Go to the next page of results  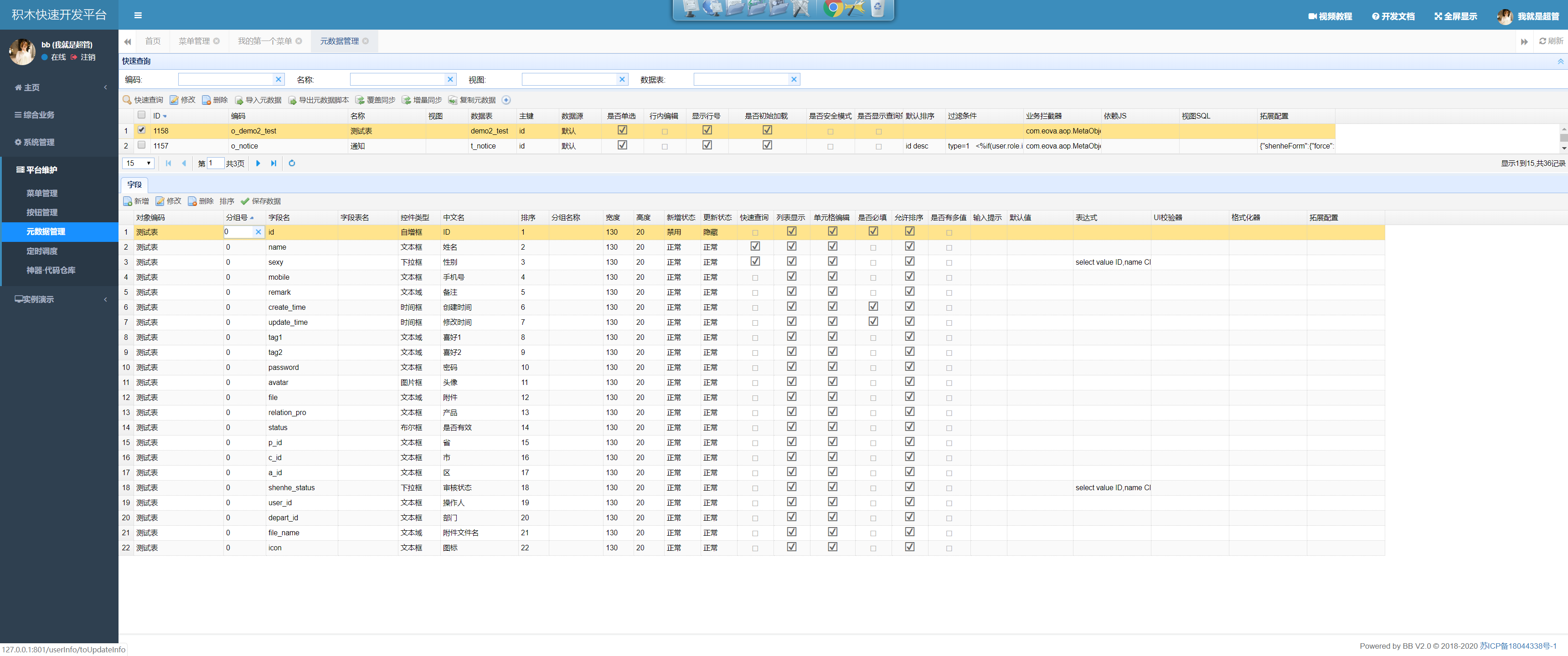(x=258, y=163)
